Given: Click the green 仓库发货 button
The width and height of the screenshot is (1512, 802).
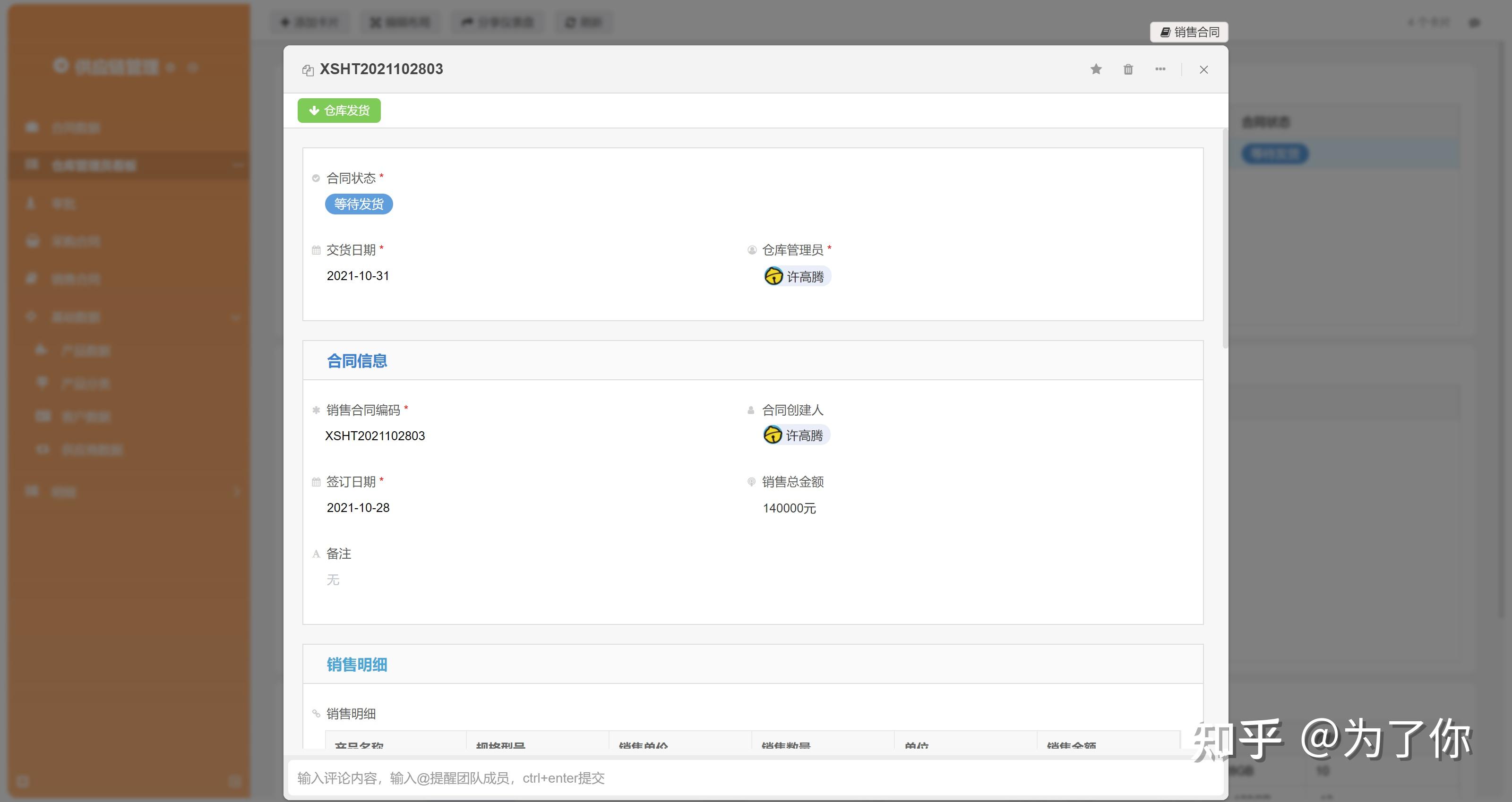Looking at the screenshot, I should click(x=339, y=111).
